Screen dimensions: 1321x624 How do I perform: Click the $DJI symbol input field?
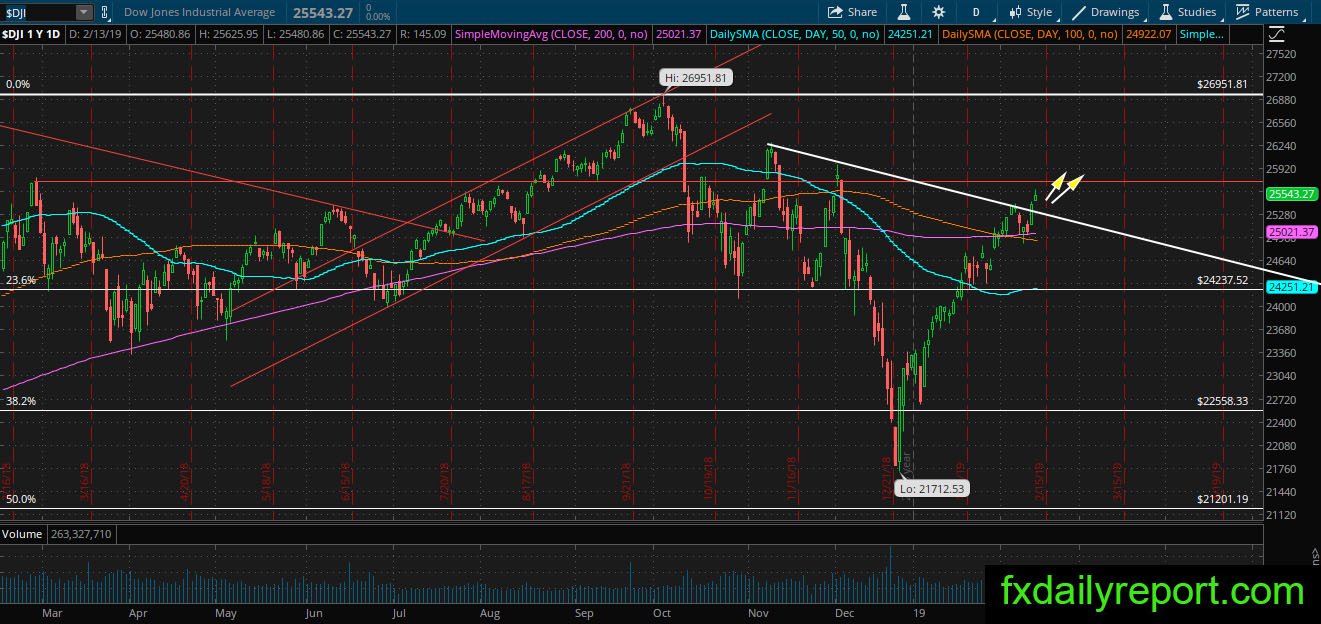38,12
